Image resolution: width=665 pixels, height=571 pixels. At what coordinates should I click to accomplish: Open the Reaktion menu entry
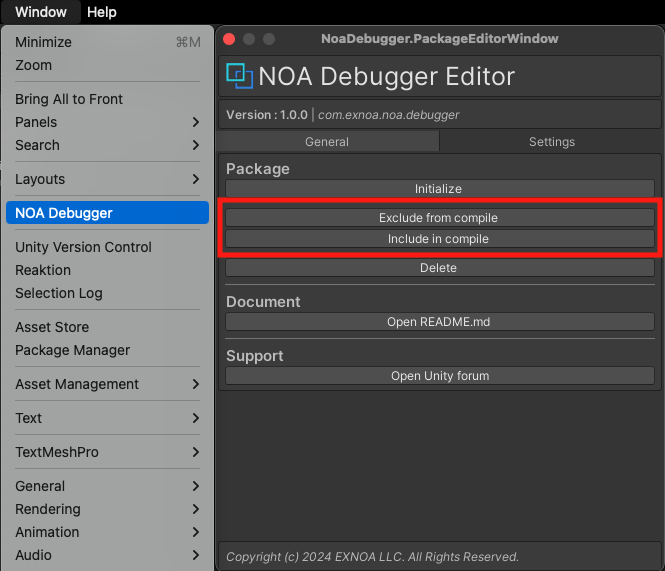pos(108,270)
